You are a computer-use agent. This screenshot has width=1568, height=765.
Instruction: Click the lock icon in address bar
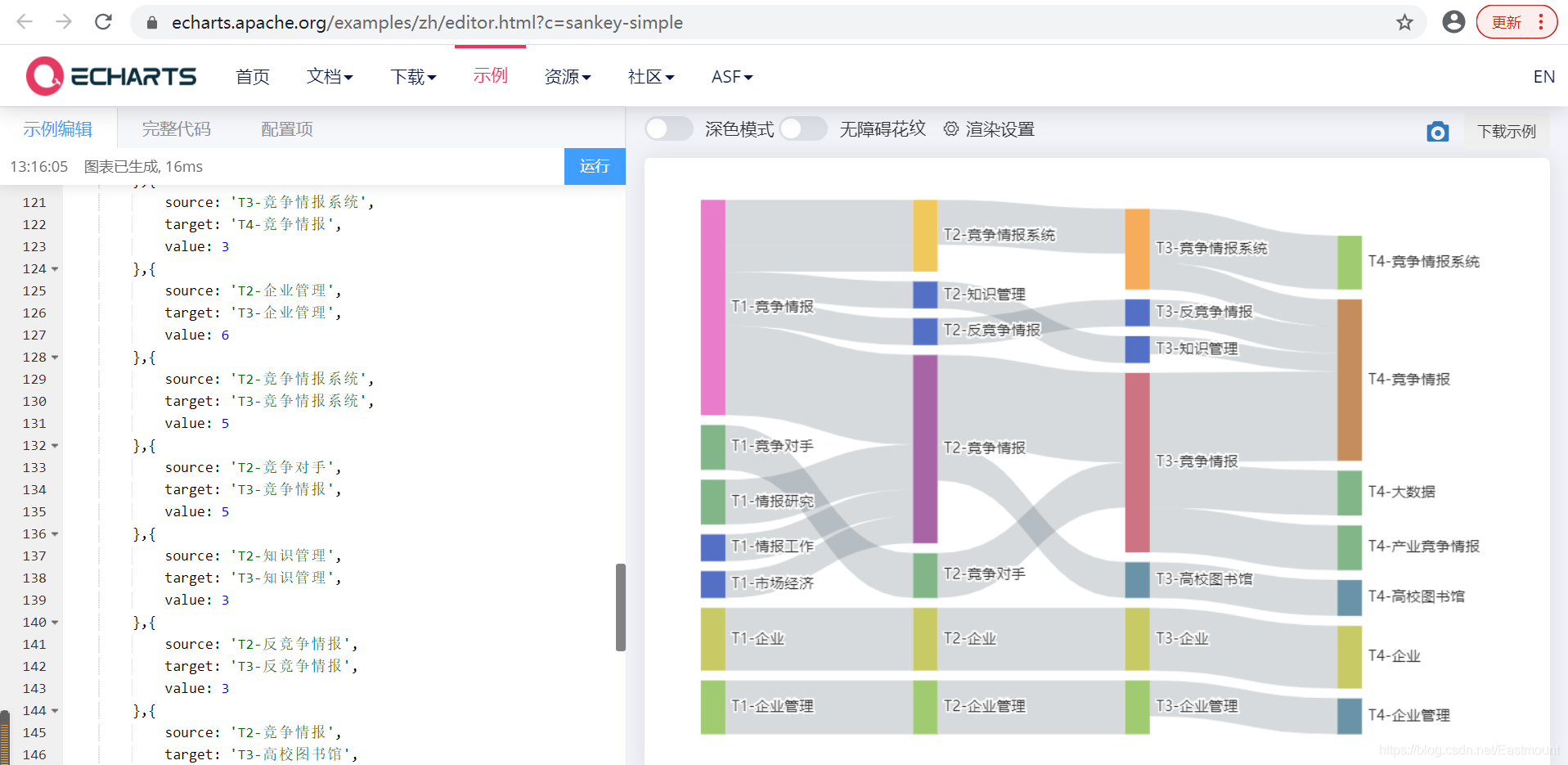point(151,23)
